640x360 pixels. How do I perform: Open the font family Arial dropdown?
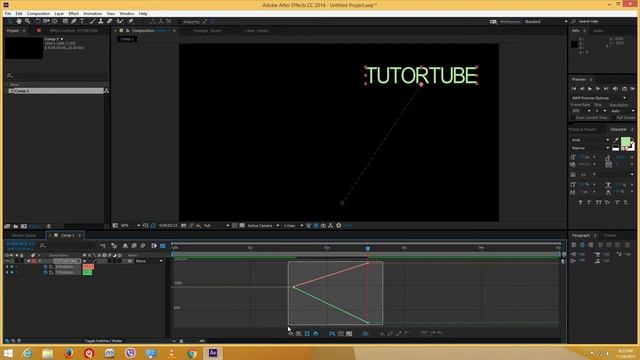[x=590, y=140]
